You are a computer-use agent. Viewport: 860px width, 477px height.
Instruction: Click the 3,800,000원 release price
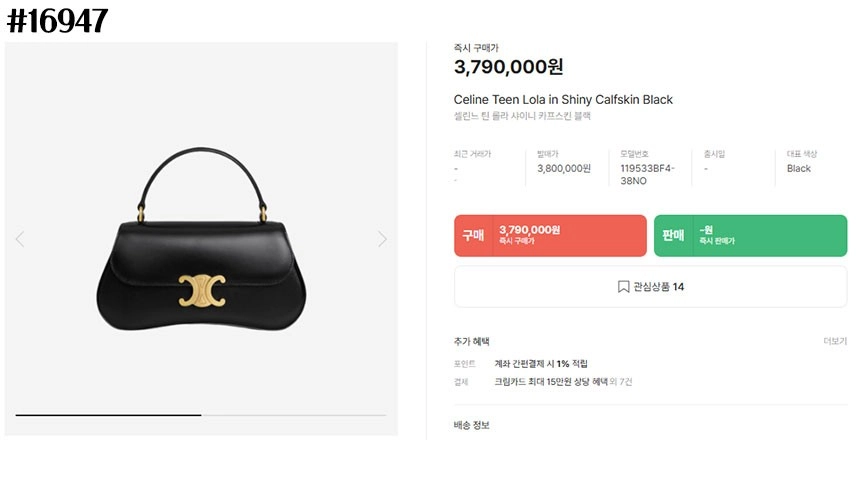tap(564, 168)
